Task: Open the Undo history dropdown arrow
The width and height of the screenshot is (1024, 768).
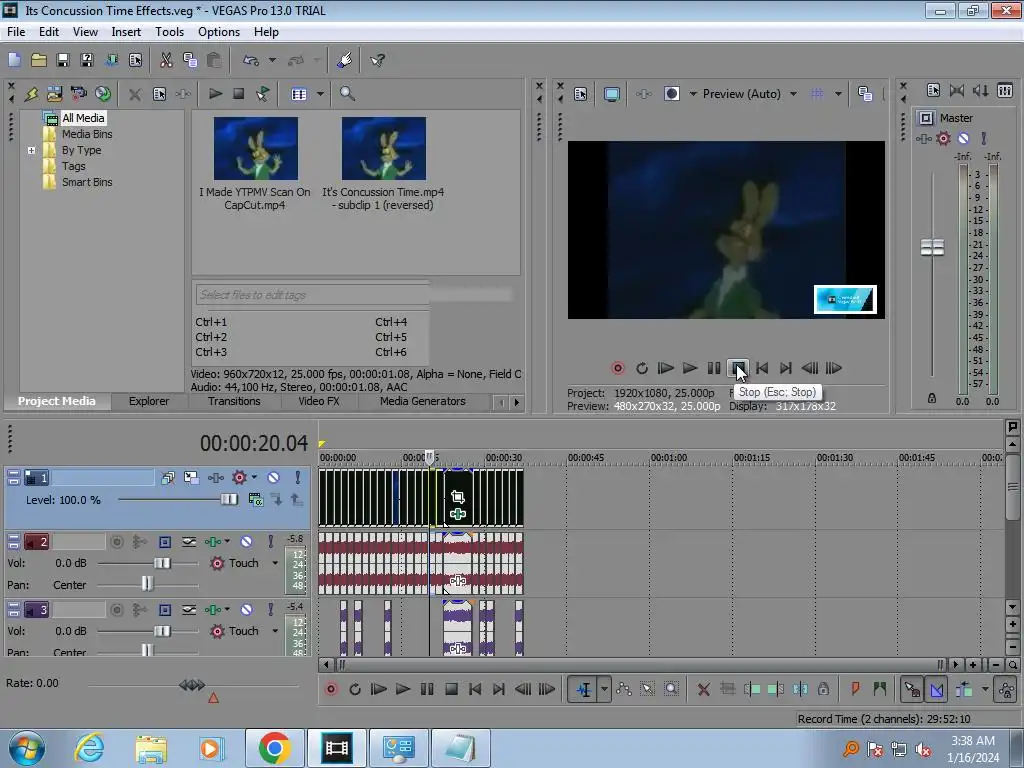Action: 272,60
